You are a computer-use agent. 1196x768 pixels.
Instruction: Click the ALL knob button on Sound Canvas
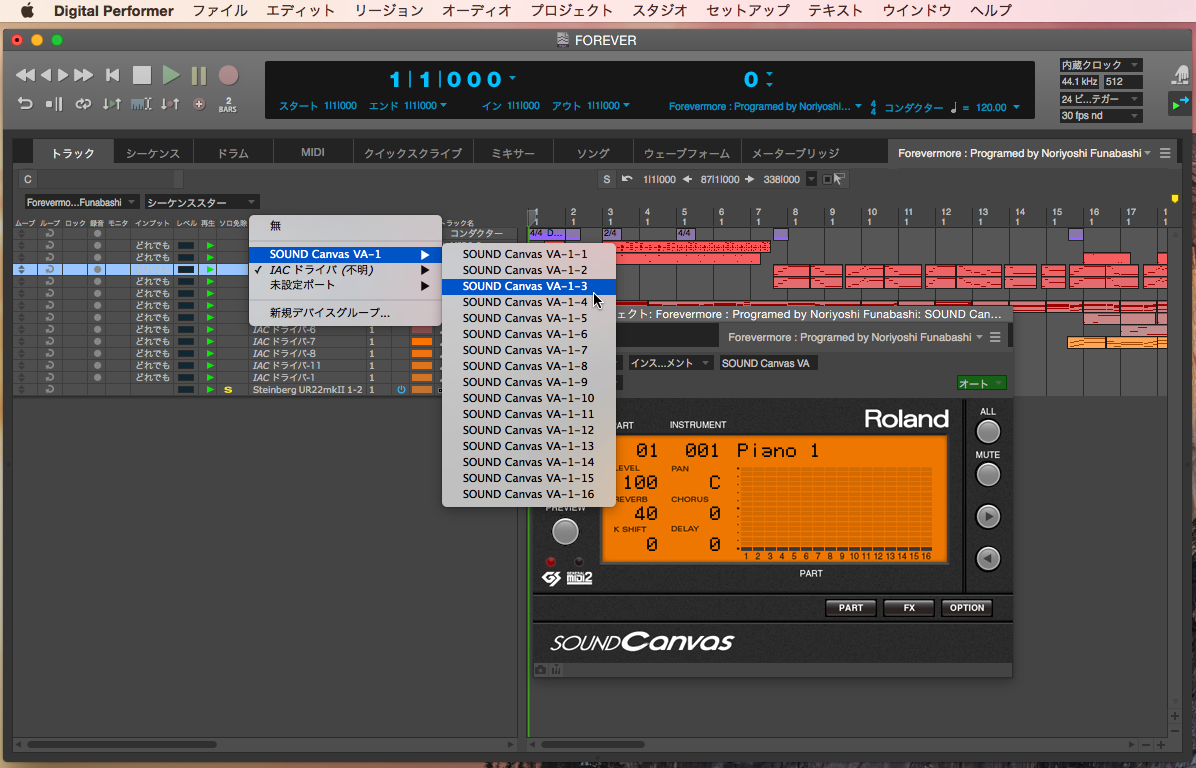pyautogui.click(x=988, y=432)
